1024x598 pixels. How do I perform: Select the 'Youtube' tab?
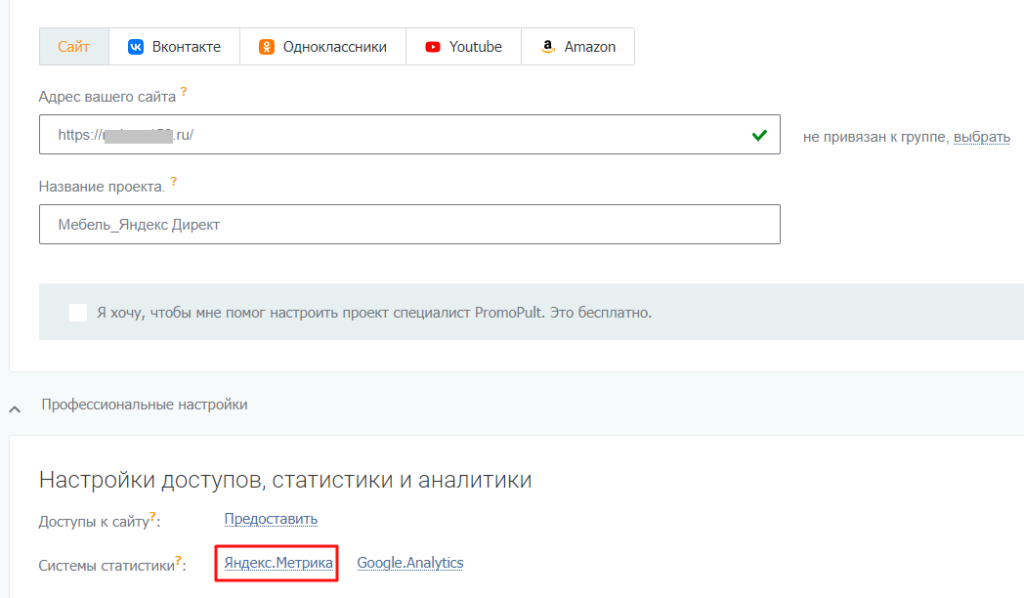point(475,47)
